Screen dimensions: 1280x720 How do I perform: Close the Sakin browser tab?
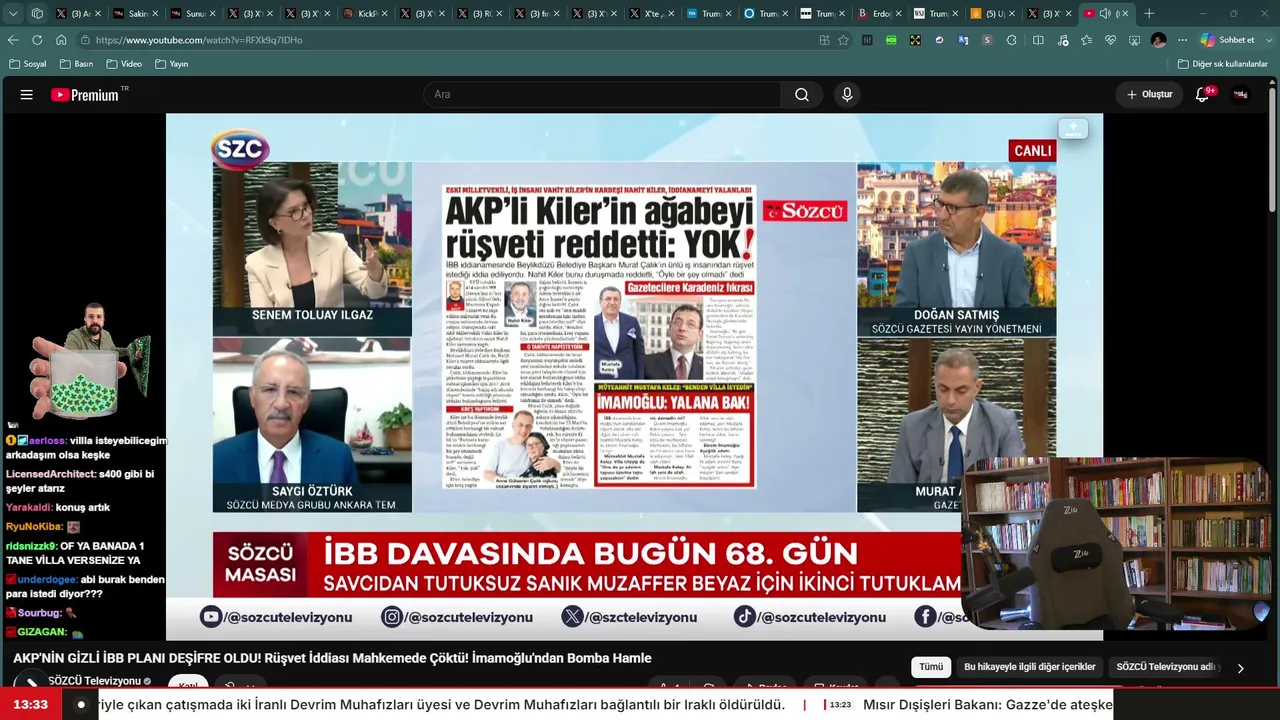(155, 14)
